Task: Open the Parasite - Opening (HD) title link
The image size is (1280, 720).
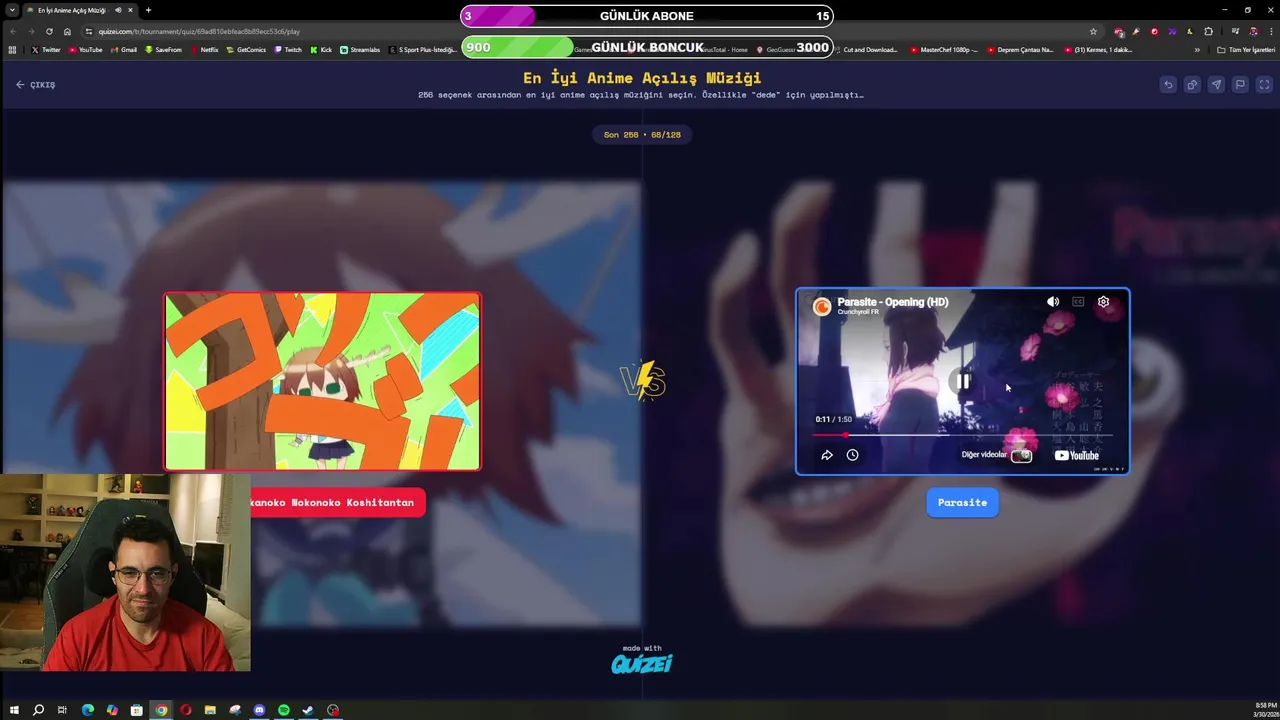Action: pos(893,302)
